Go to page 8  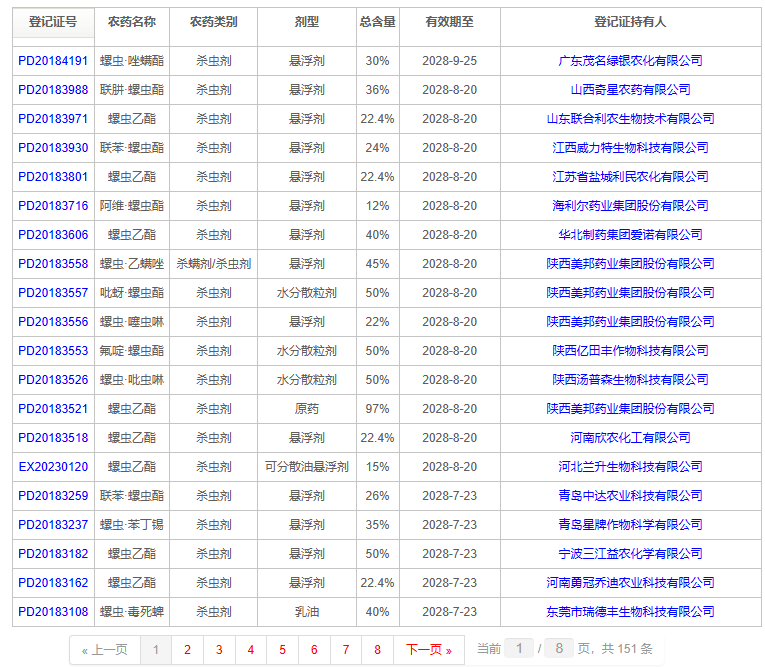tap(378, 650)
